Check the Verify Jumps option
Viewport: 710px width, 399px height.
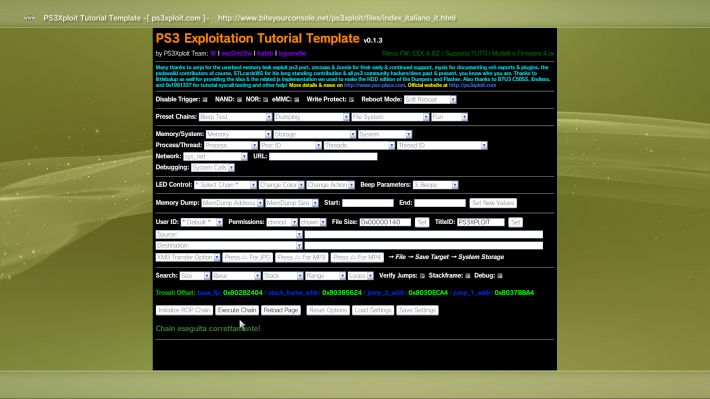pos(422,276)
